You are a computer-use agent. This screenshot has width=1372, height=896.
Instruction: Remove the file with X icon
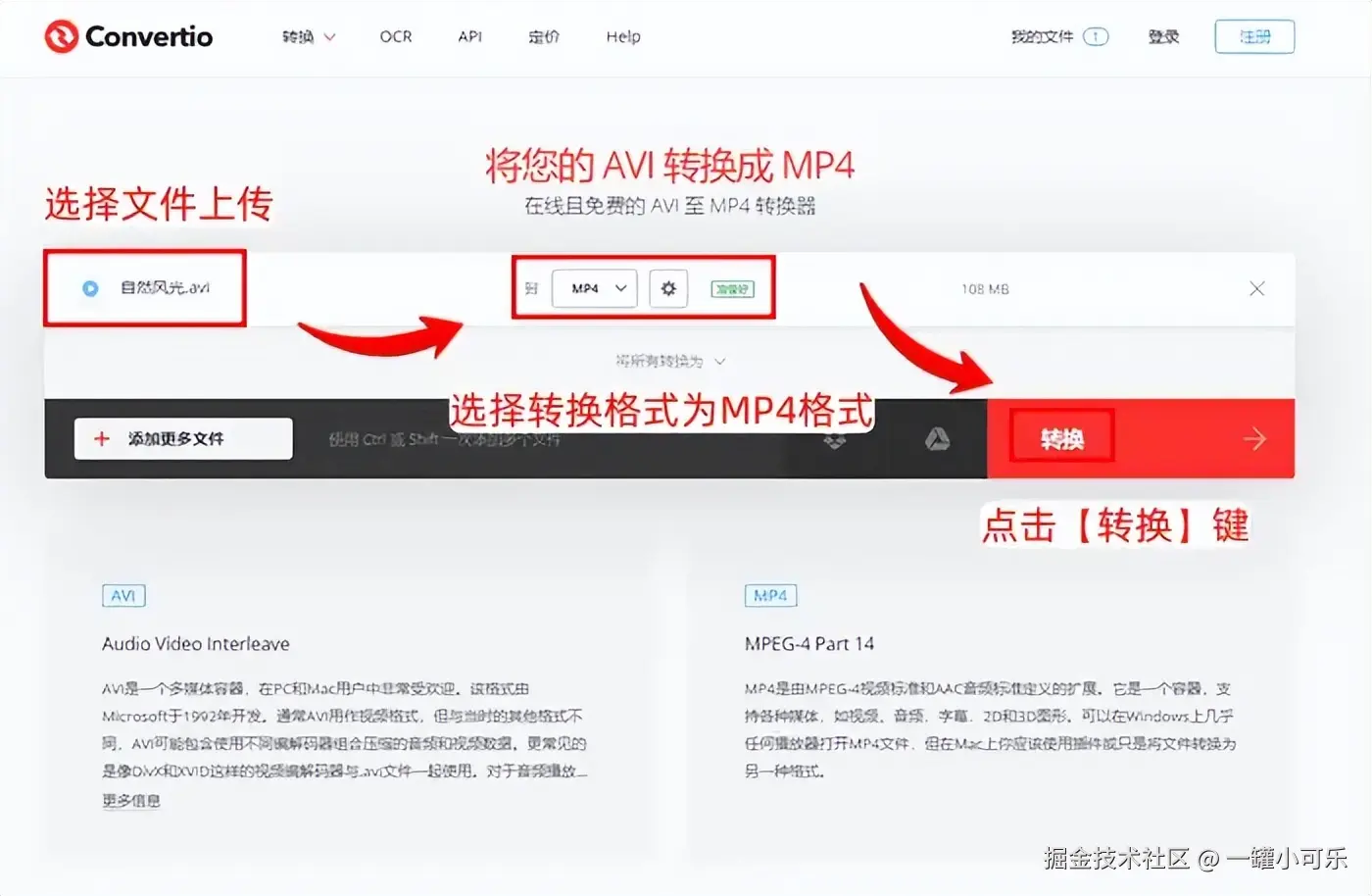pyautogui.click(x=1257, y=288)
